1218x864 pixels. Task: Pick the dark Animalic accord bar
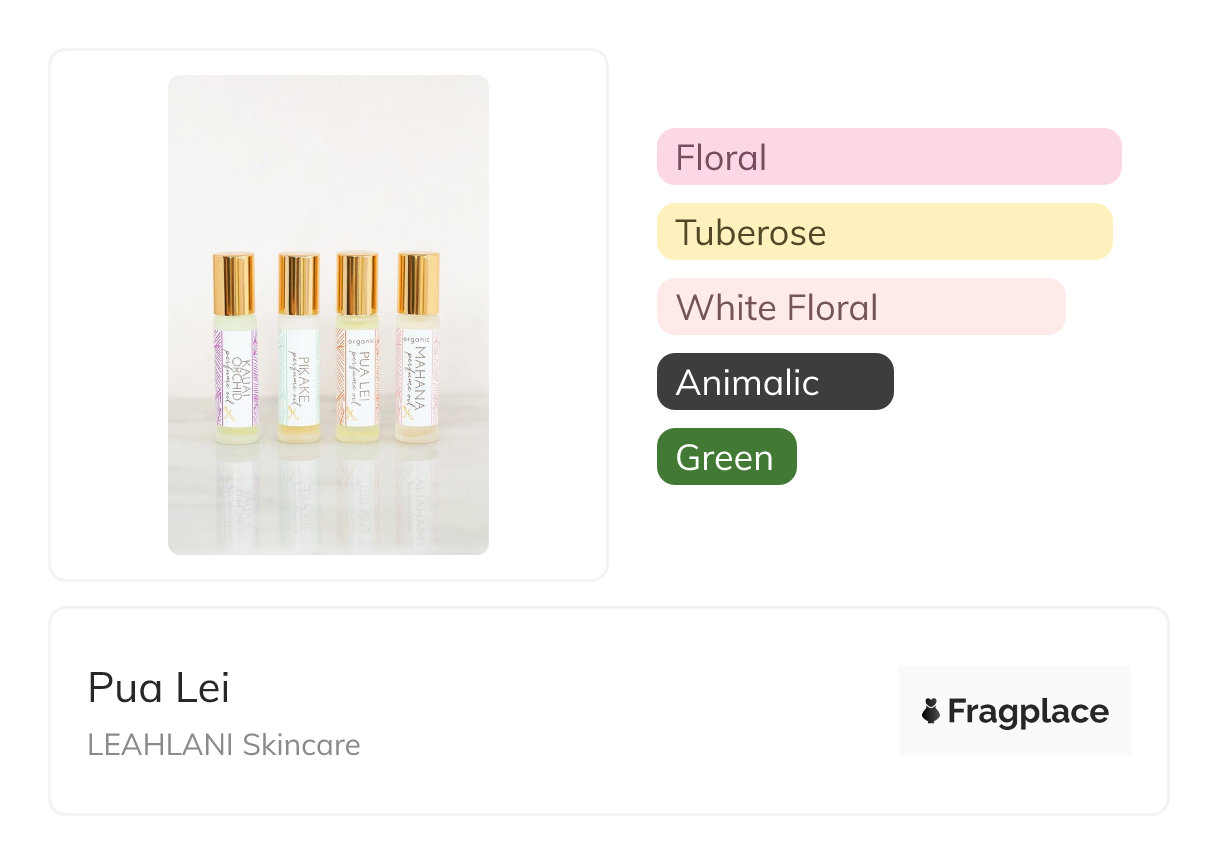pos(775,382)
